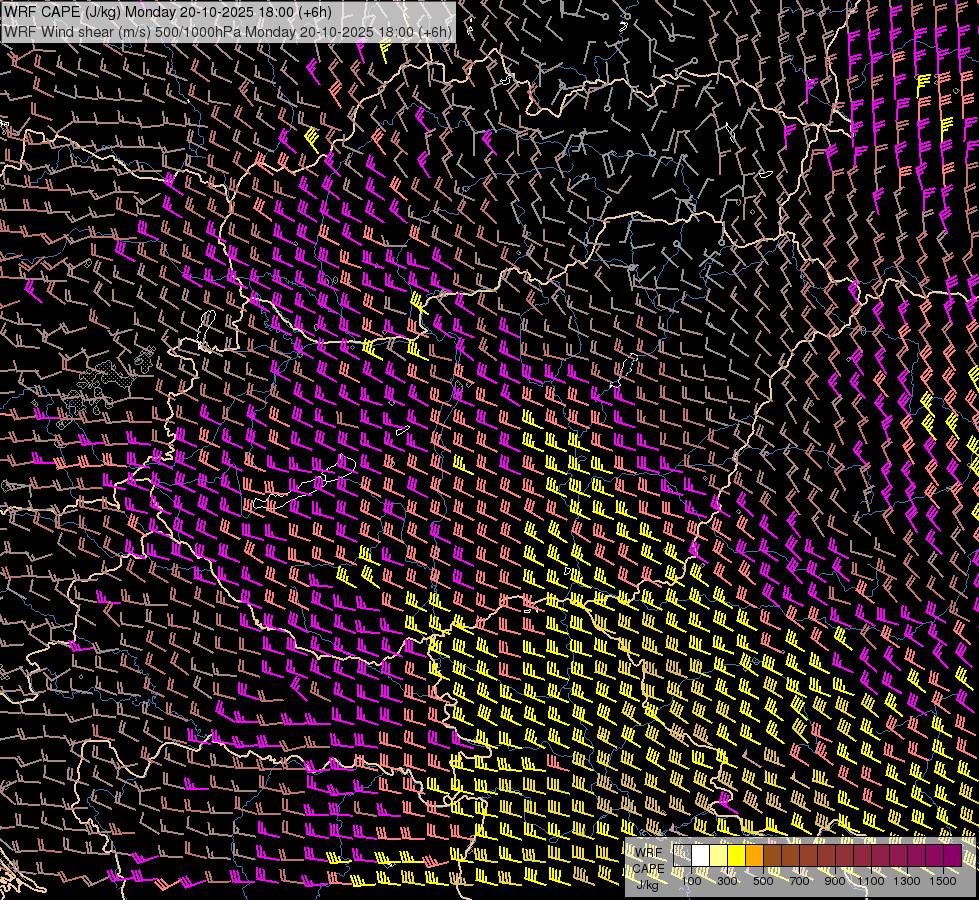
Task: Click the 100 value on the legend
Action: (x=691, y=881)
